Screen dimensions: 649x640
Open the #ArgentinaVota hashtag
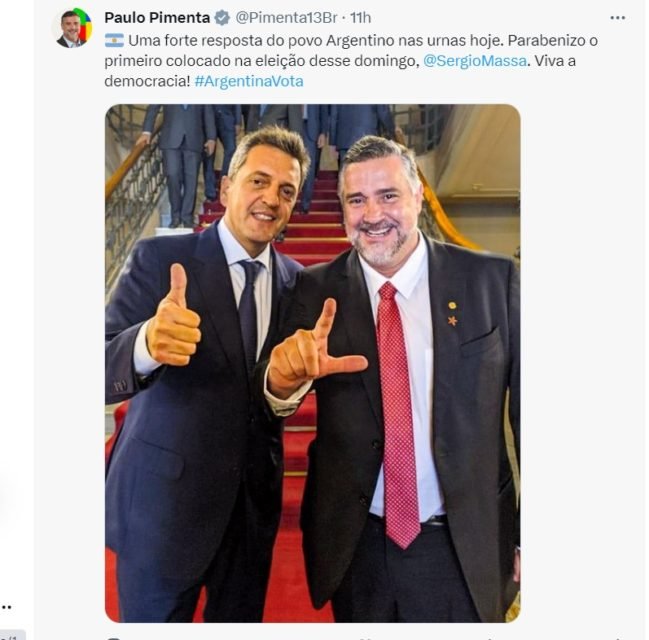pos(249,81)
